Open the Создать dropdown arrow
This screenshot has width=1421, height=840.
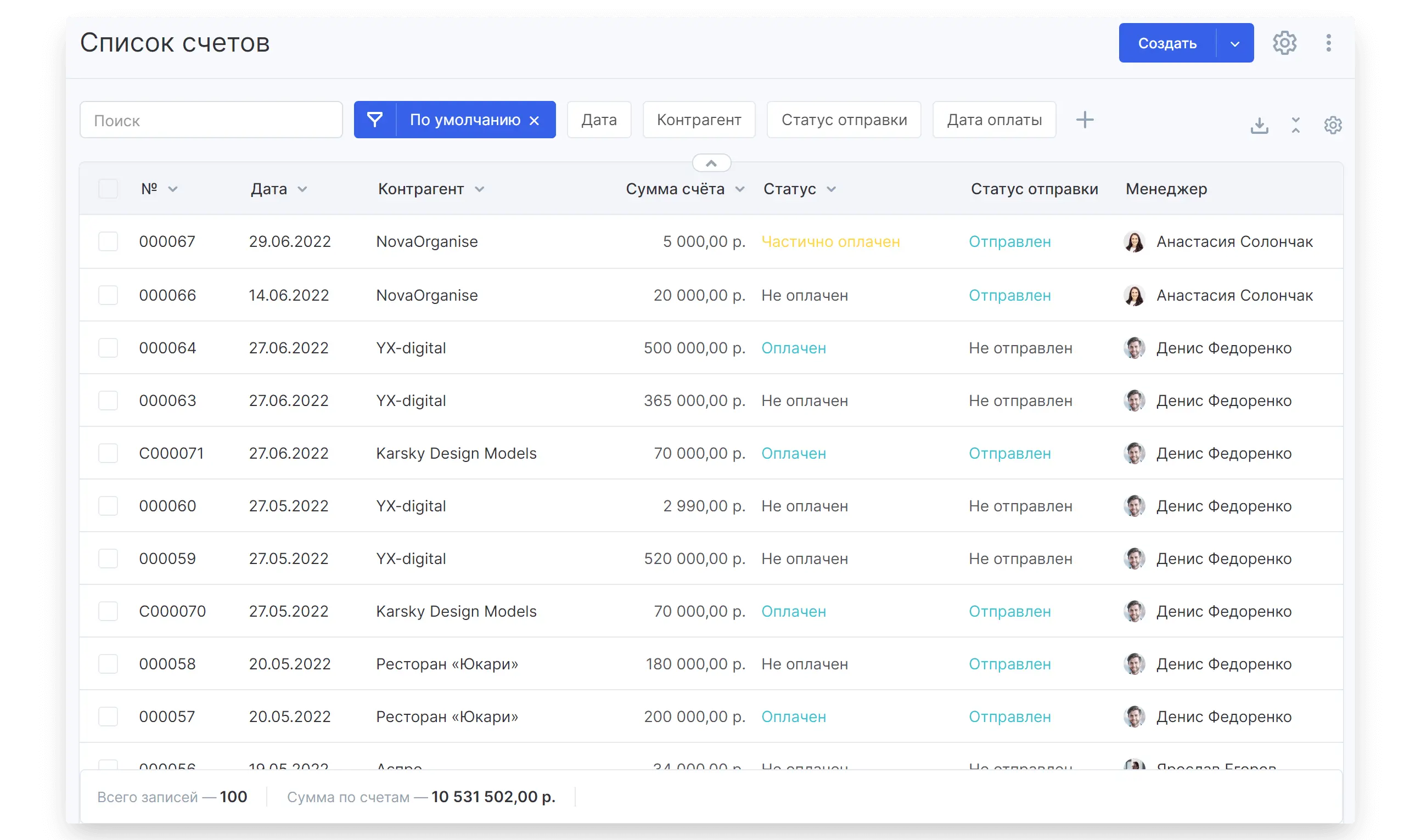click(x=1235, y=43)
